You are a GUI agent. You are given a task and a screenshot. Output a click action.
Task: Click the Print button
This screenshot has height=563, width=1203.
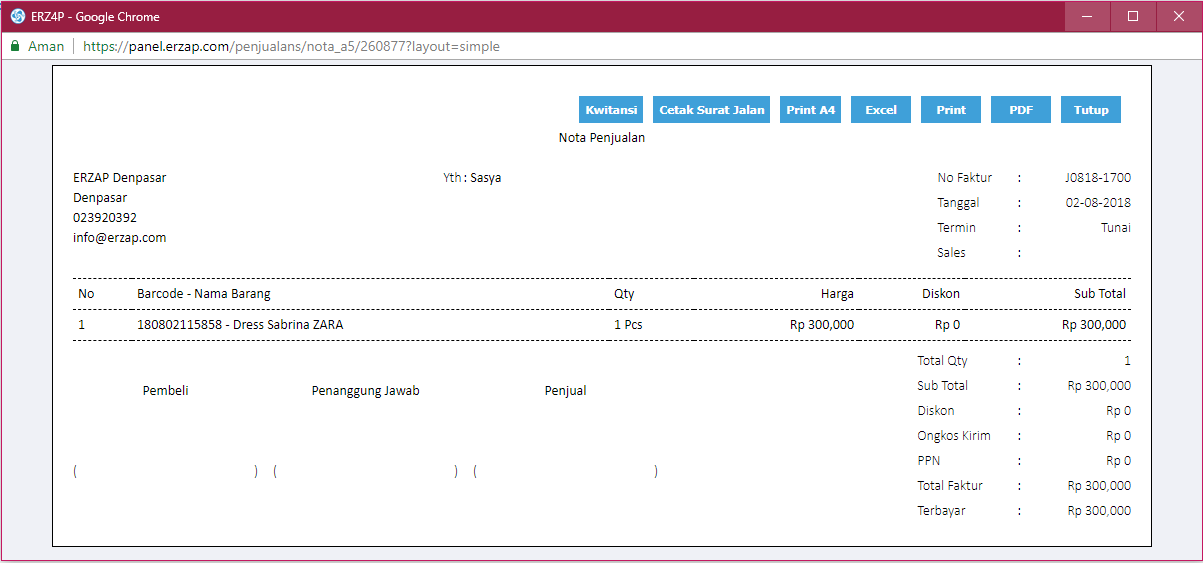[x=951, y=110]
